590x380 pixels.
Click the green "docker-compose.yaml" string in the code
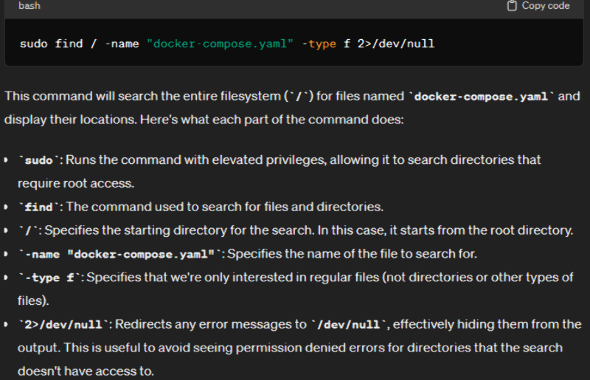coord(220,44)
